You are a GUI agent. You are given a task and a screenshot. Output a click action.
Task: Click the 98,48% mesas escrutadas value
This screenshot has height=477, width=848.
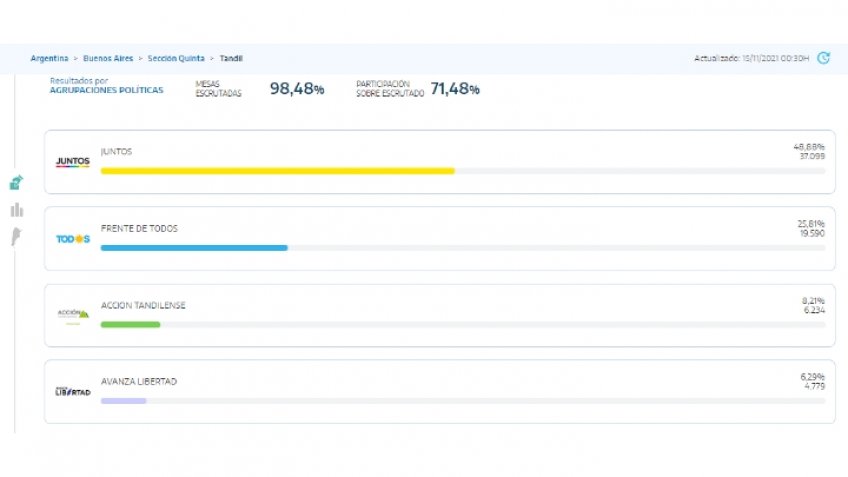[297, 88]
